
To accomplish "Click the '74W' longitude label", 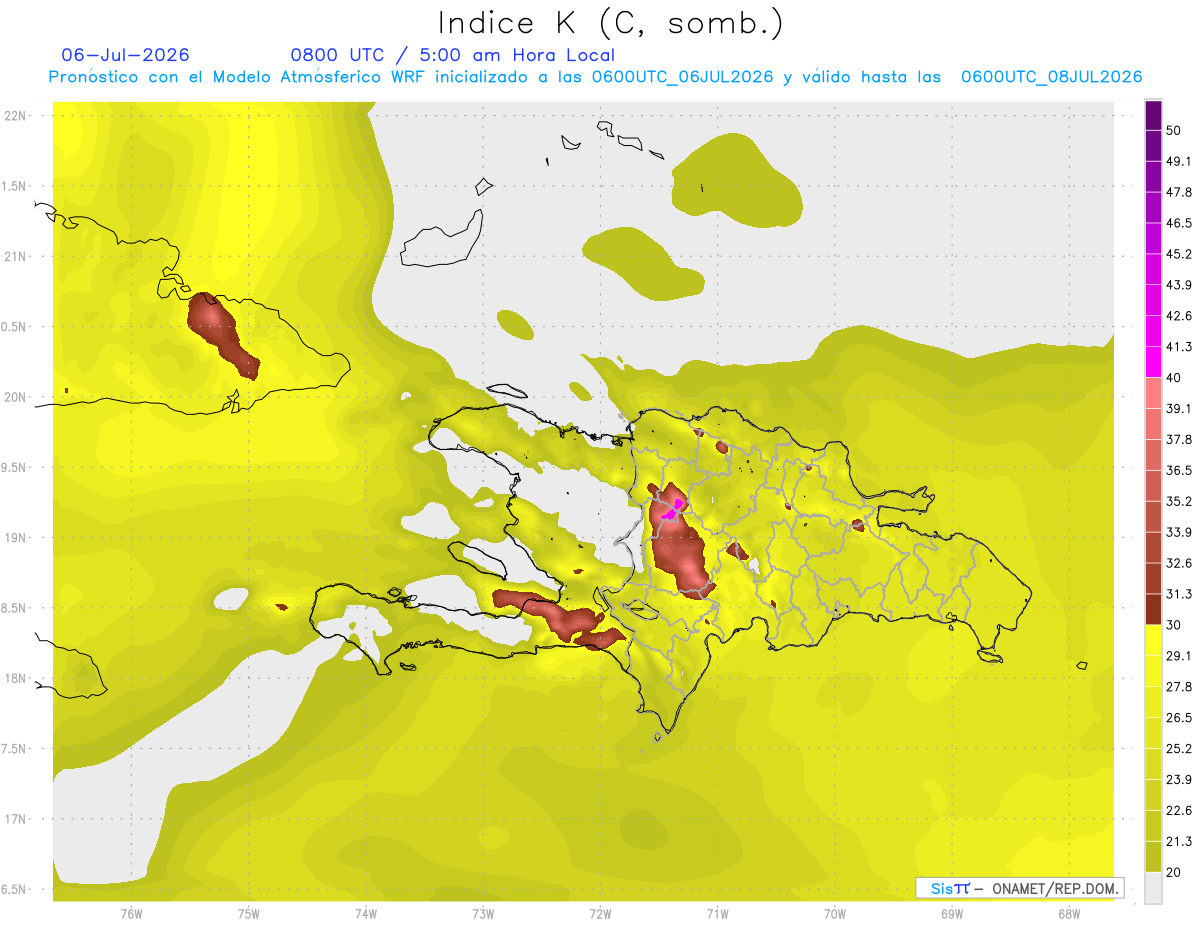I will pos(366,913).
